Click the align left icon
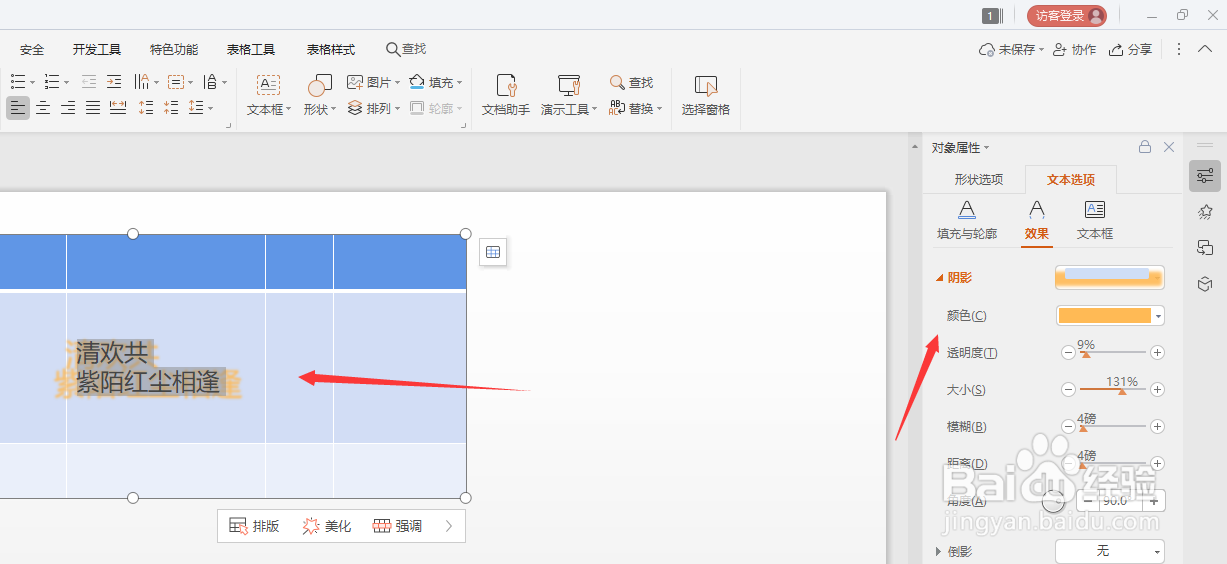1227x564 pixels. [18, 108]
